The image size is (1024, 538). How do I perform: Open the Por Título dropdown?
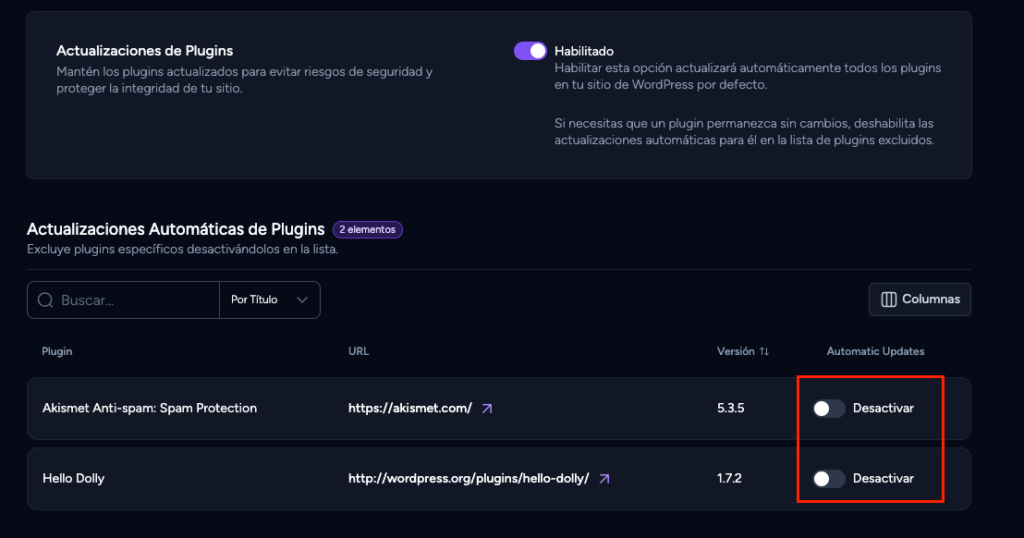click(x=270, y=300)
